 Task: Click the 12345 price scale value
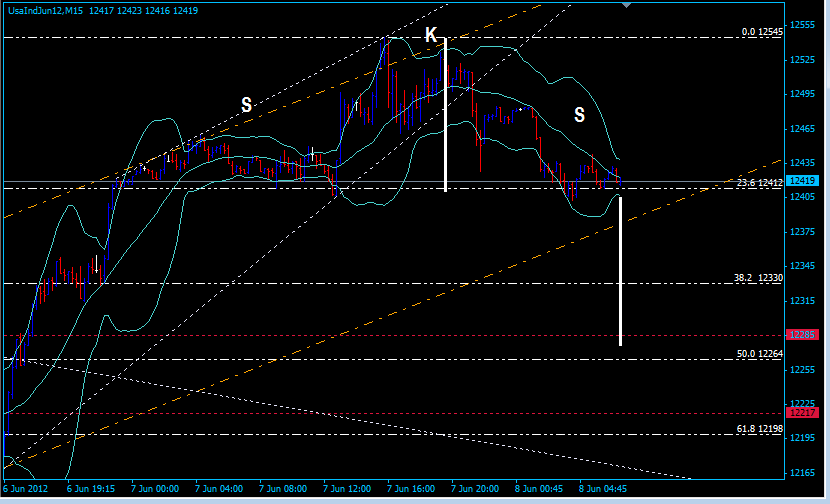pos(802,266)
